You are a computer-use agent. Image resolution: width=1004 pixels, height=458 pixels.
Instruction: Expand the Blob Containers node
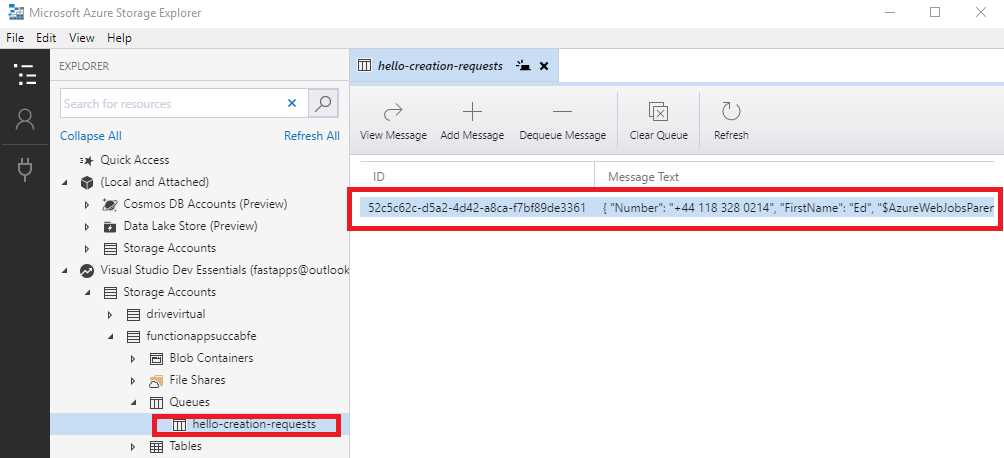133,359
